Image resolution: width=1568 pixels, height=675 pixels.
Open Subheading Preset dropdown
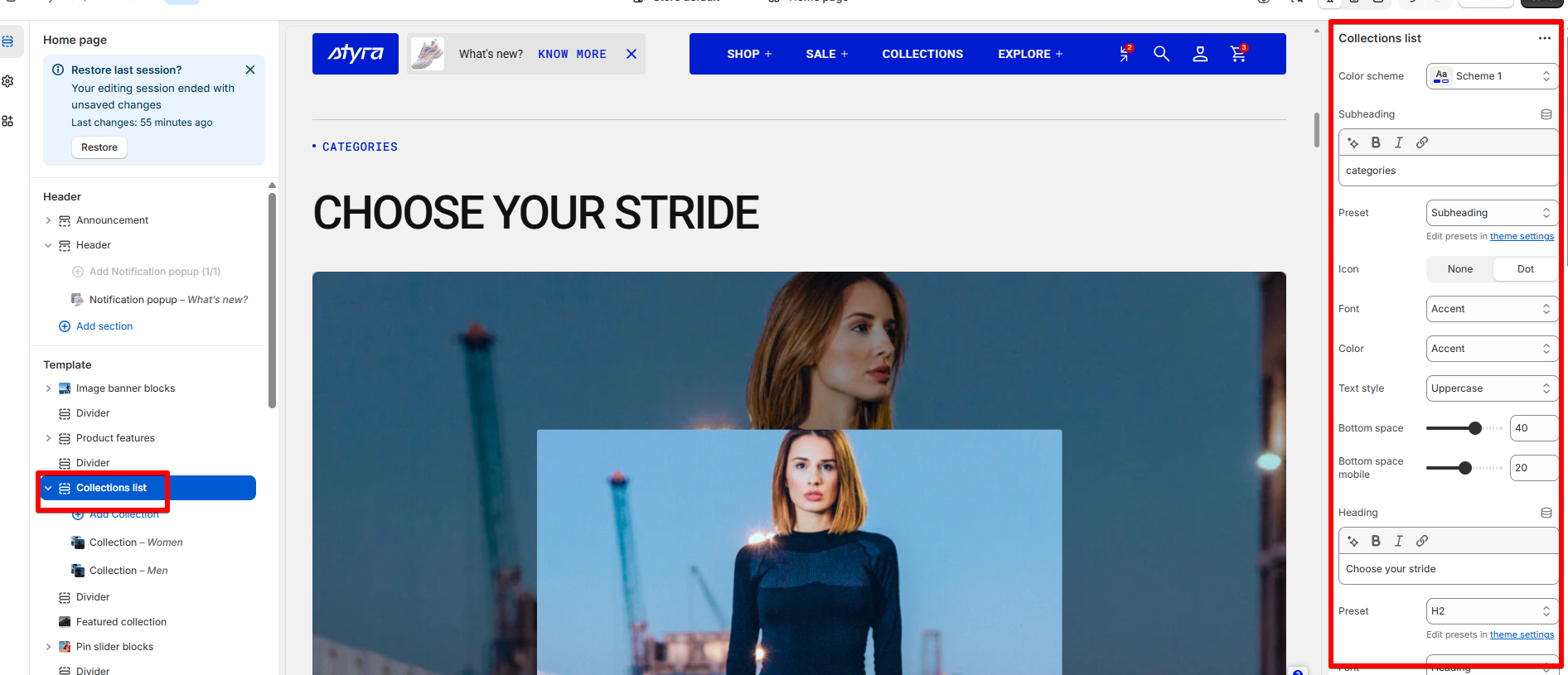(1492, 213)
